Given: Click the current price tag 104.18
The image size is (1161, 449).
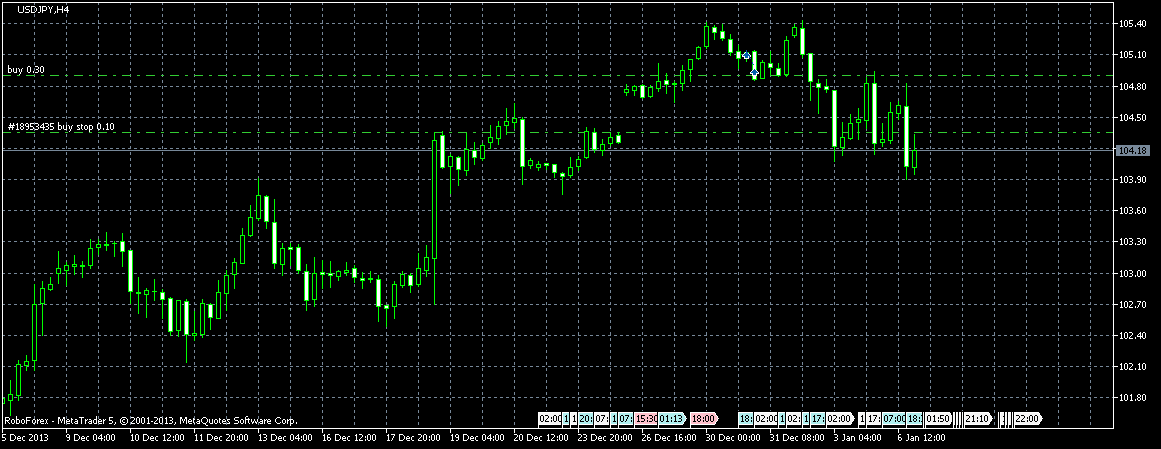Looking at the screenshot, I should 1131,150.
